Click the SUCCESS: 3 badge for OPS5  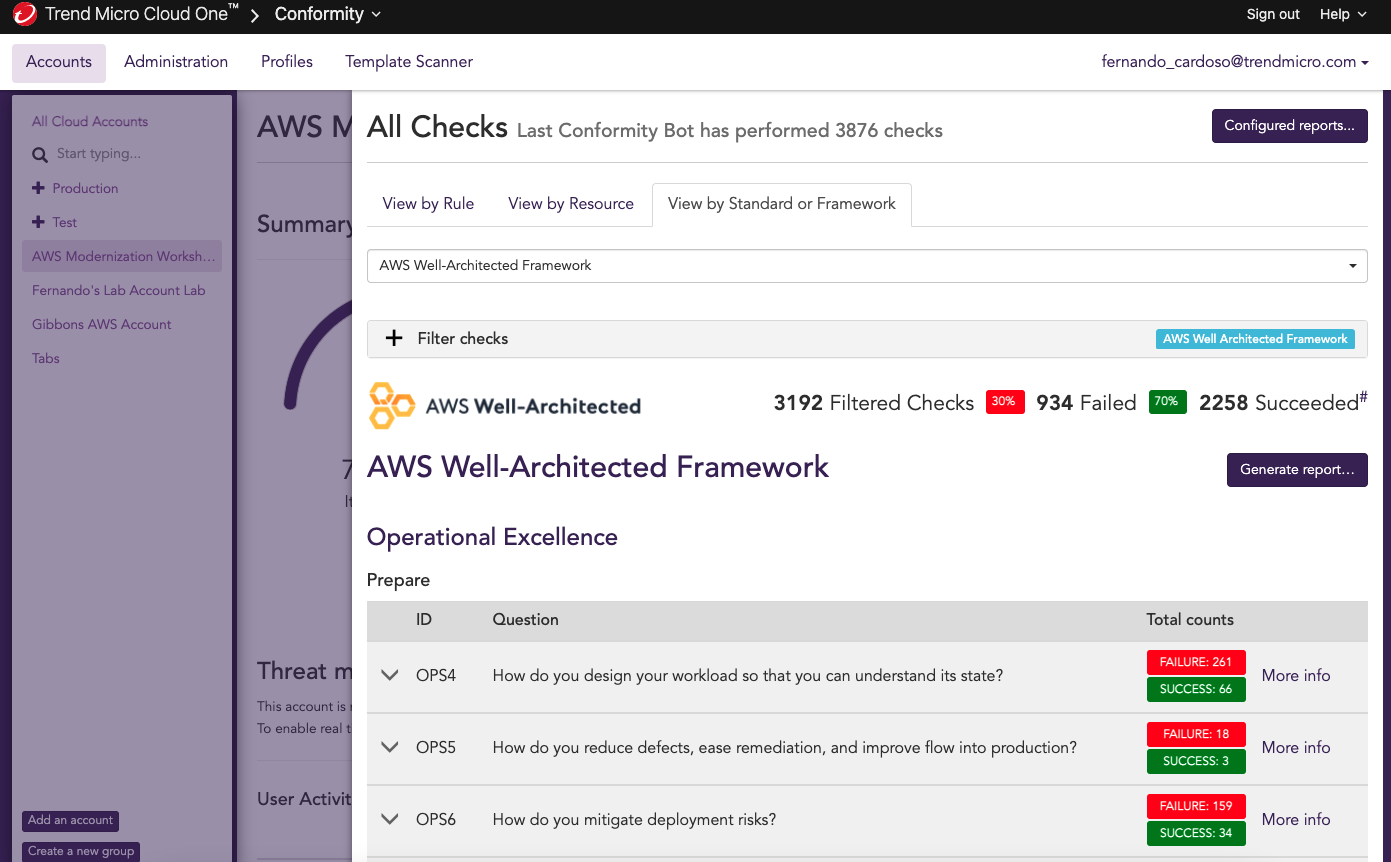pyautogui.click(x=1195, y=761)
